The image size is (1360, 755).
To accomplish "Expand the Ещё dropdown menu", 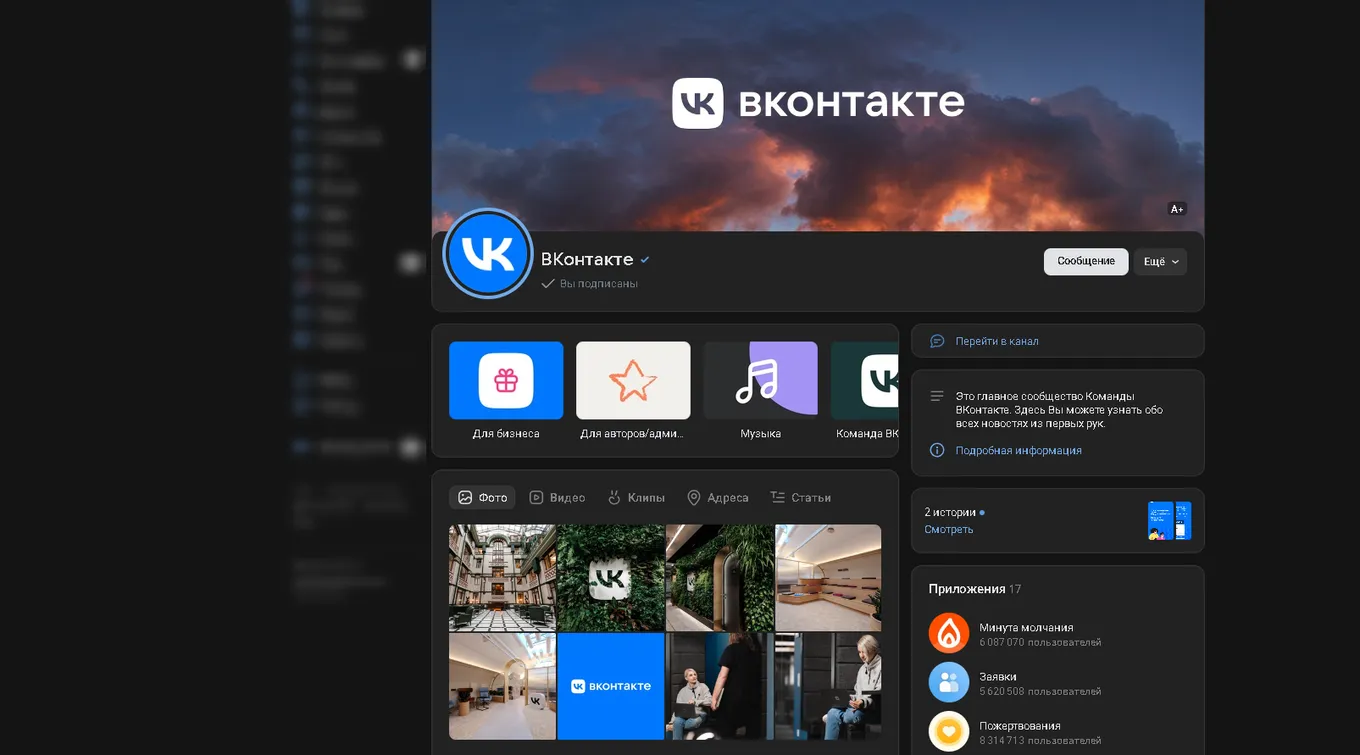I will click(1160, 261).
